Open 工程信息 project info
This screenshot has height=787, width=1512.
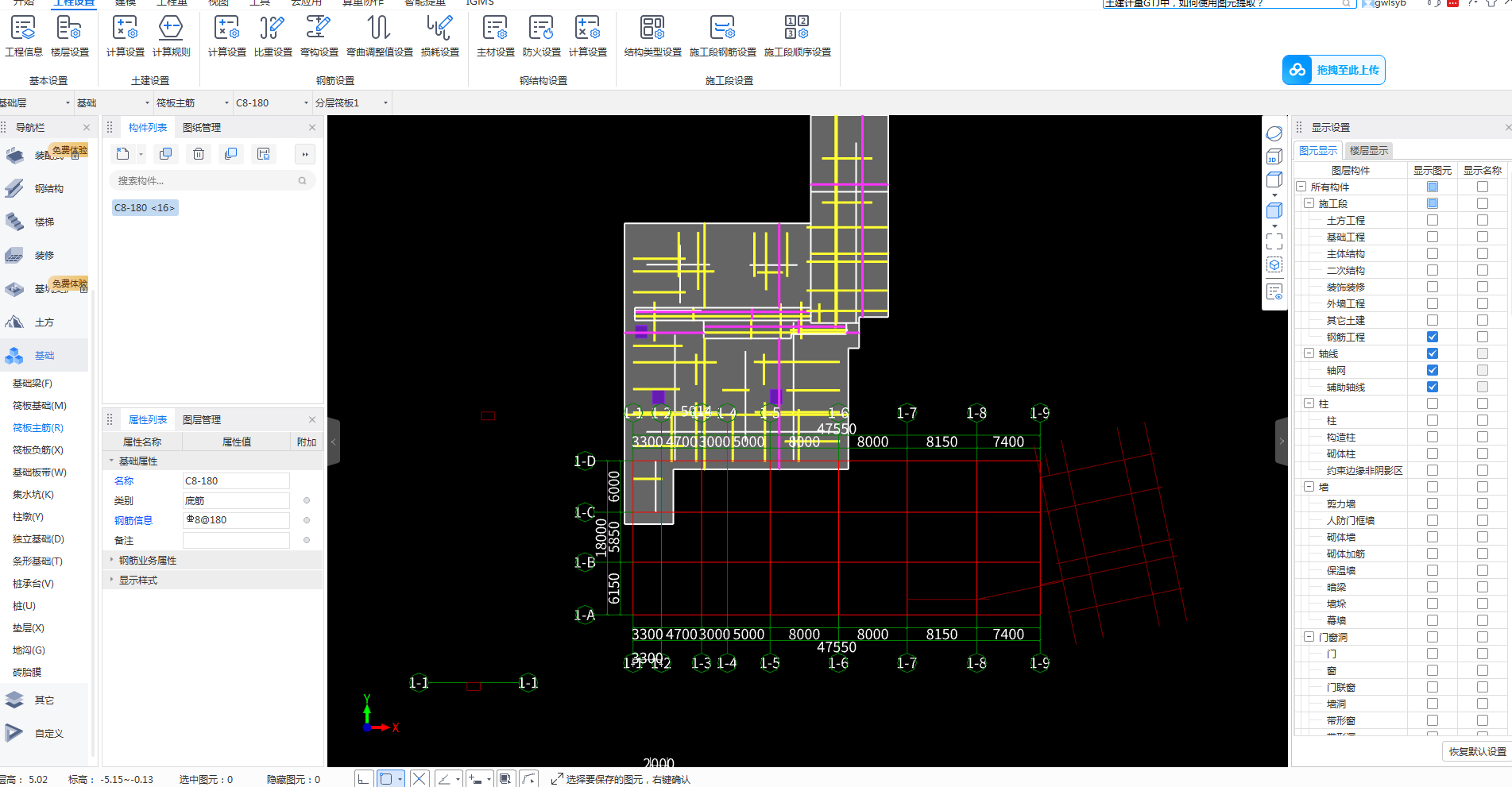[x=24, y=36]
